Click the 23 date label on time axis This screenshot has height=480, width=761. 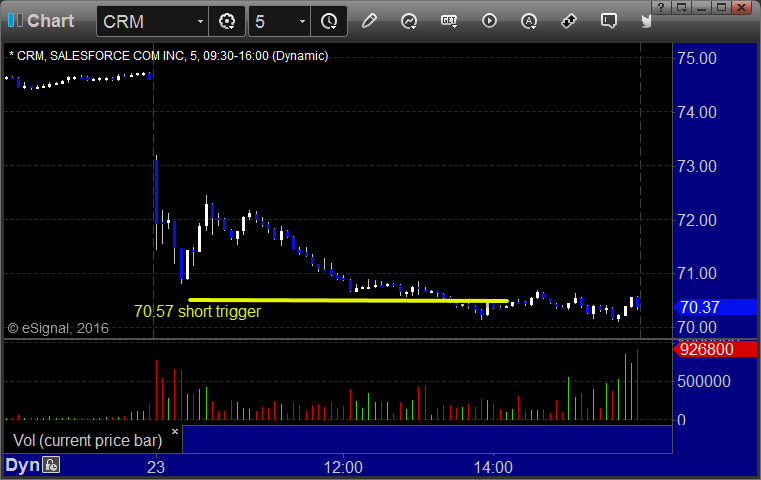click(156, 467)
